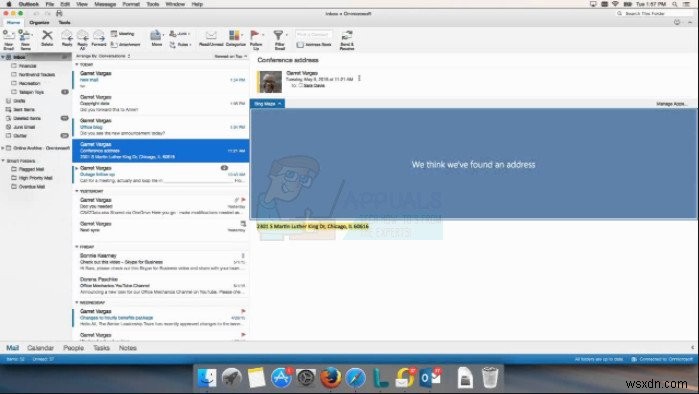Image resolution: width=699 pixels, height=394 pixels.
Task: Switch to the Organize ribbon tab
Action: point(39,22)
